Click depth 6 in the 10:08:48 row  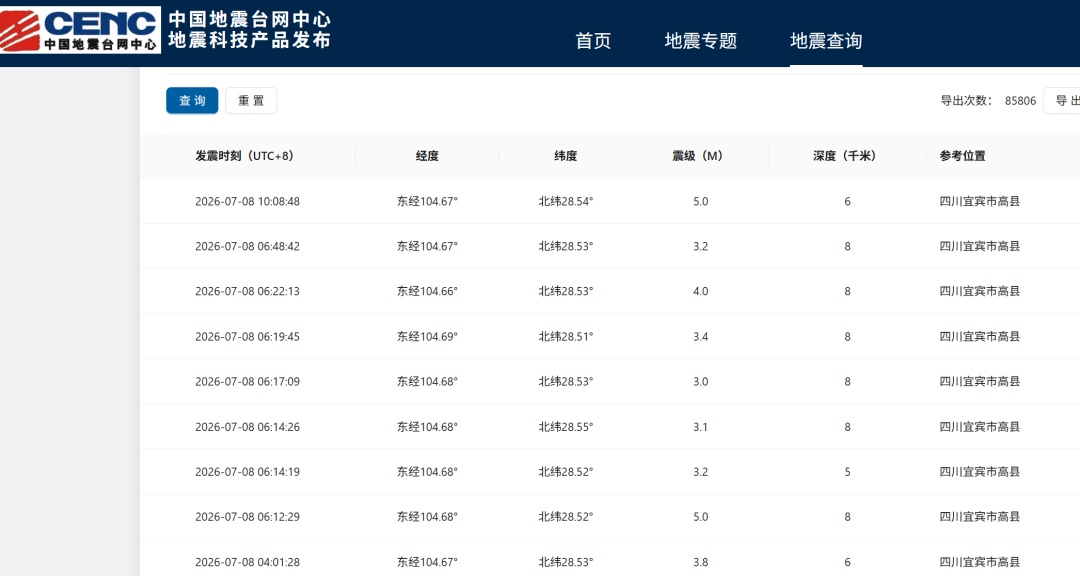(847, 201)
